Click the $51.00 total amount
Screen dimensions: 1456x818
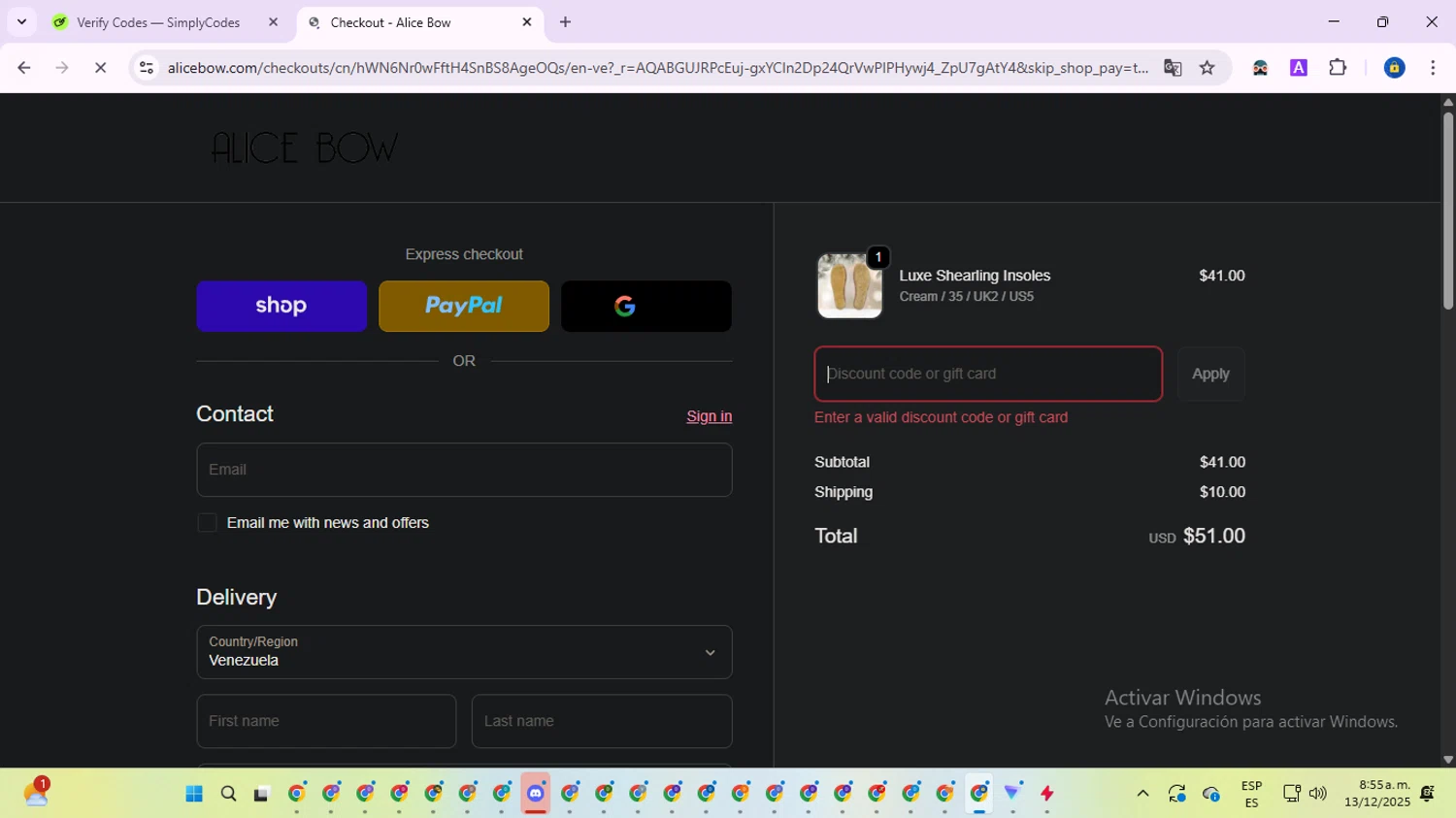pos(1214,536)
